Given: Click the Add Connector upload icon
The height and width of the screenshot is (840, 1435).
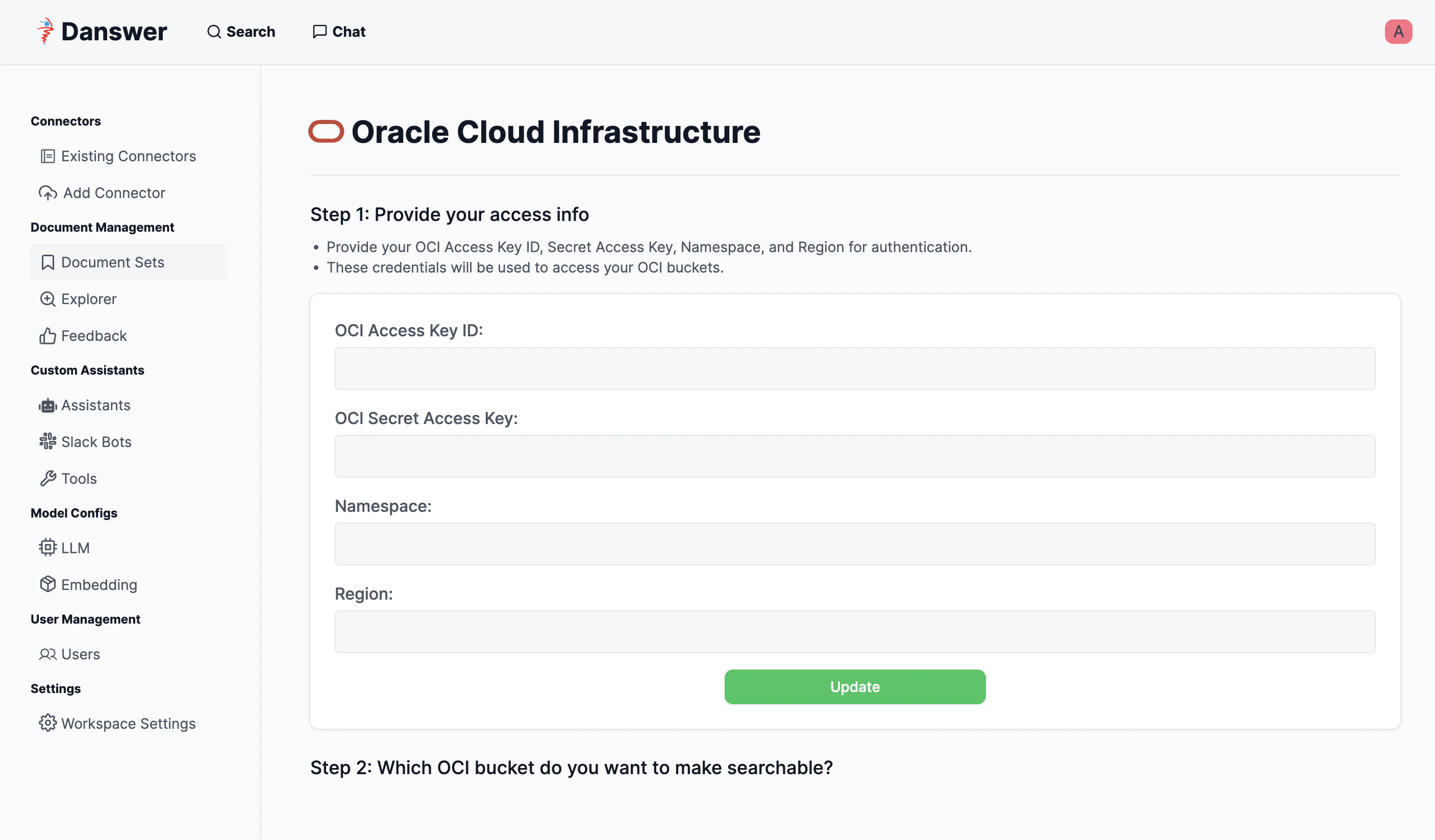Looking at the screenshot, I should [x=48, y=192].
